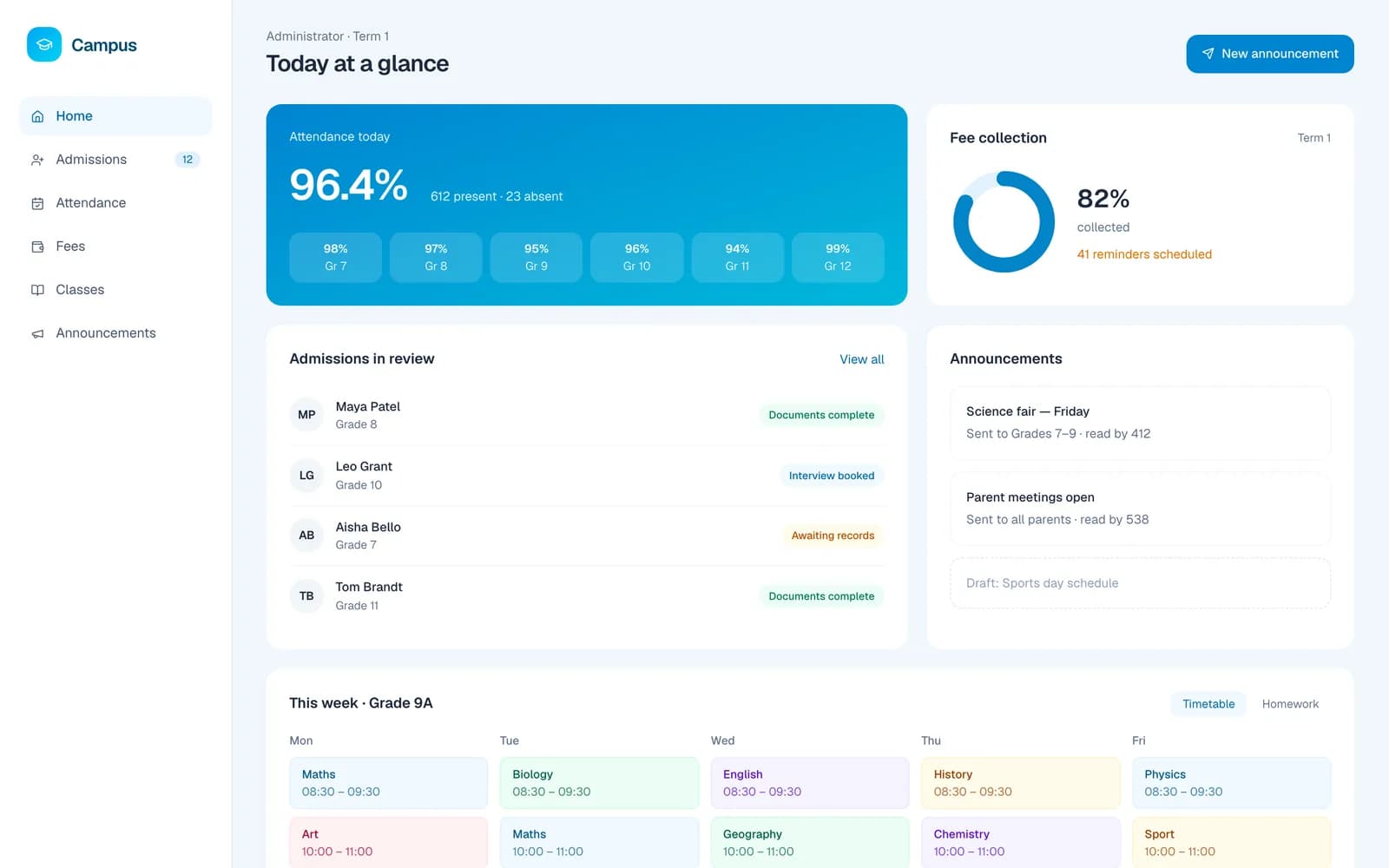Open Classes from the sidebar

click(115, 290)
